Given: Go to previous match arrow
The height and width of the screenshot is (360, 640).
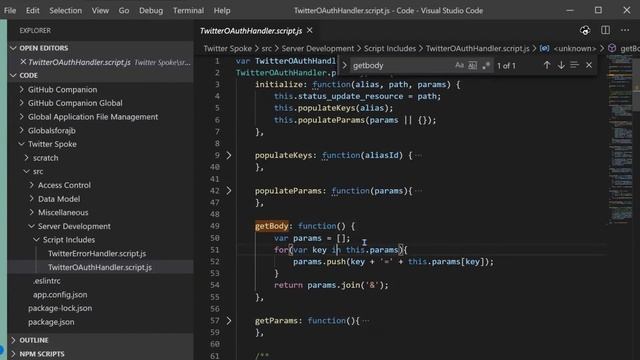Looking at the screenshot, I should coord(547,65).
